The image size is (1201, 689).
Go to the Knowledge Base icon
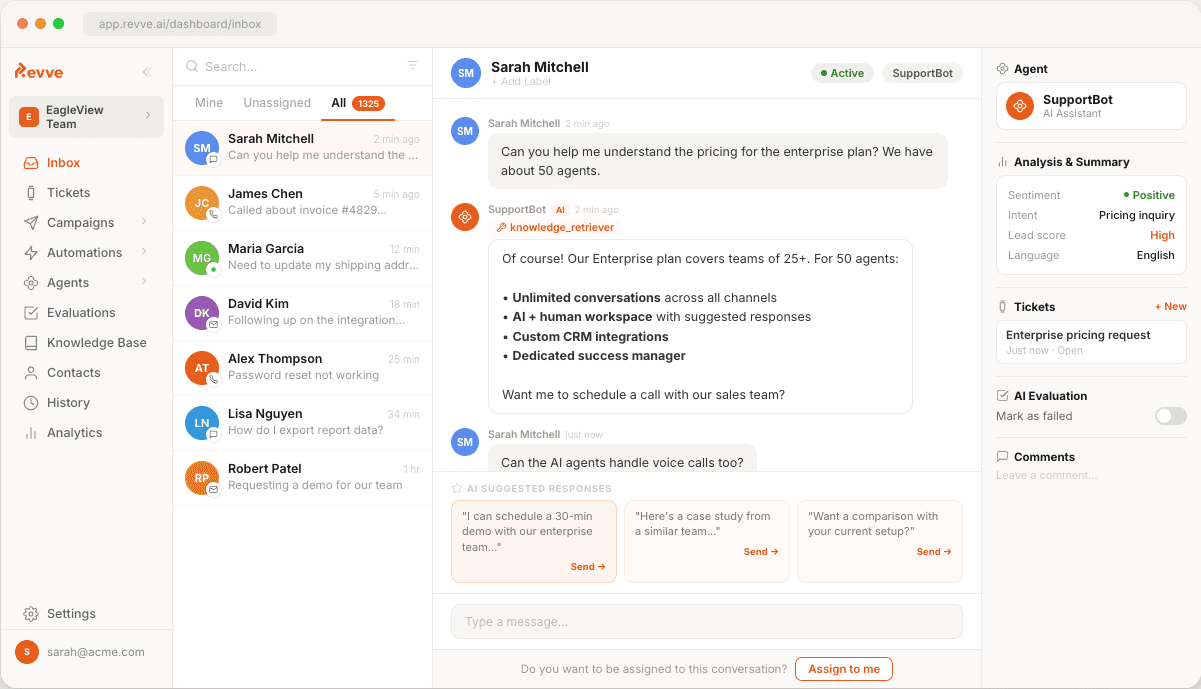click(x=31, y=343)
